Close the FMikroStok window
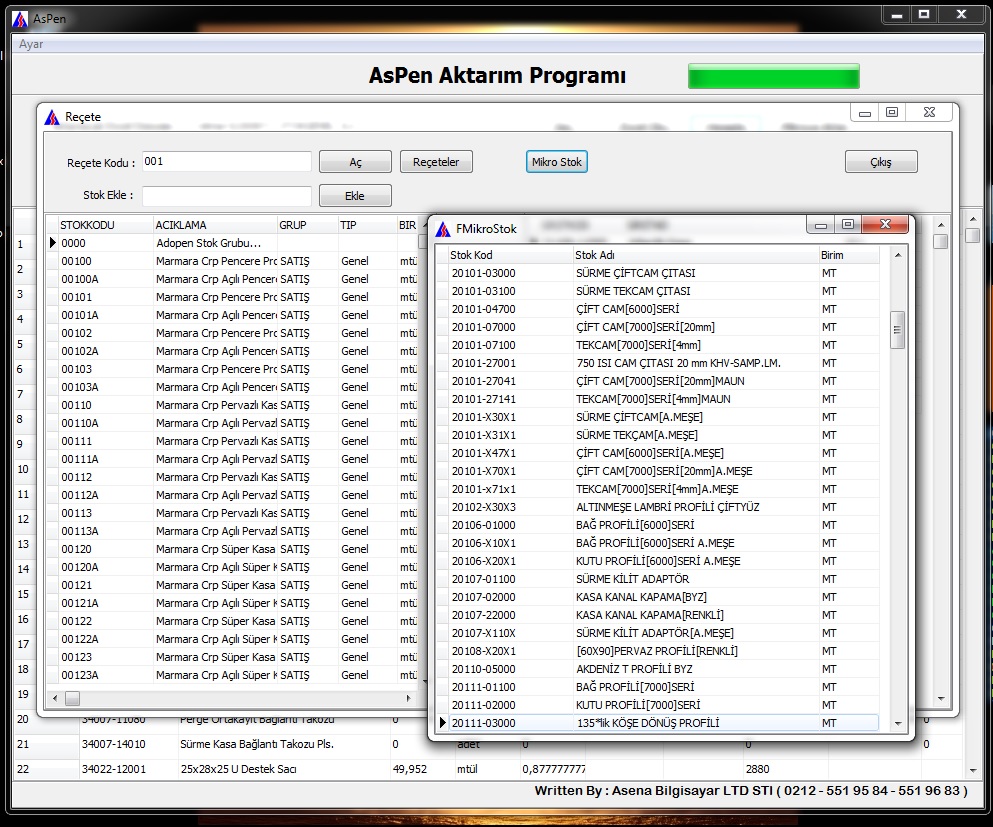 pyautogui.click(x=885, y=224)
